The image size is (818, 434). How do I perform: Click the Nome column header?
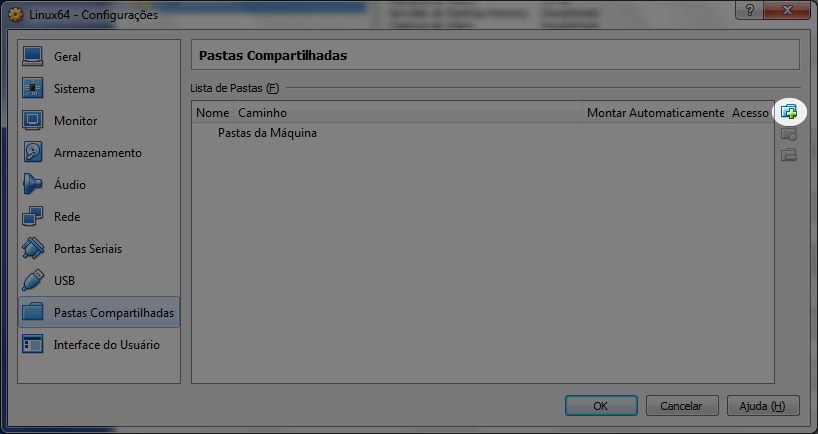pyautogui.click(x=213, y=113)
